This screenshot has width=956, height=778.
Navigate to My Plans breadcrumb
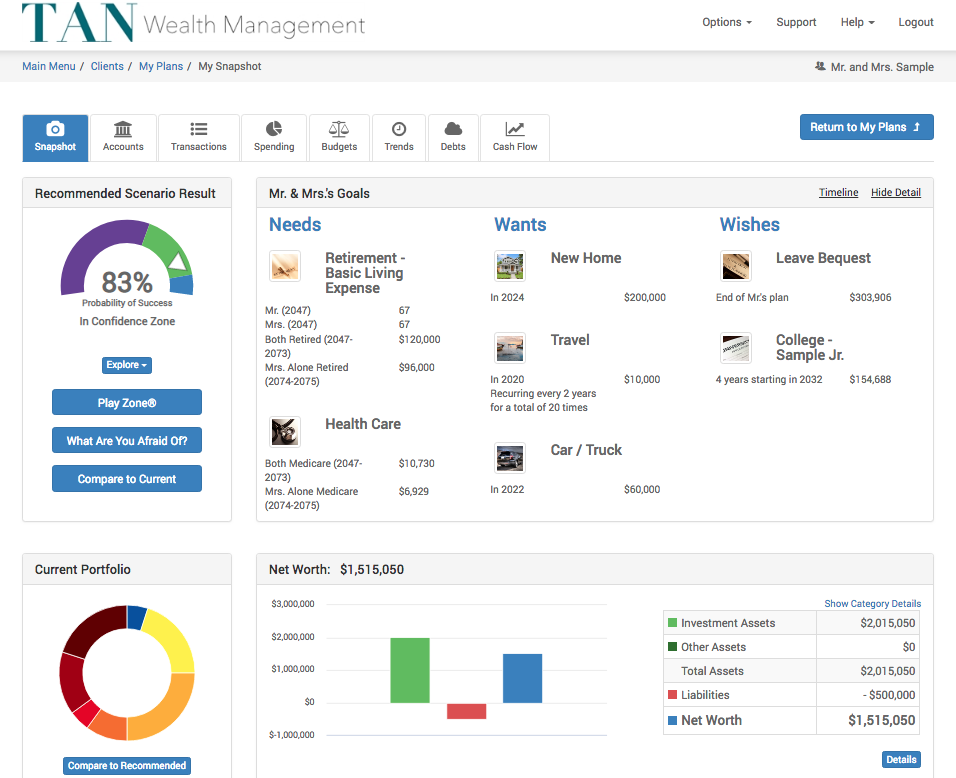(x=161, y=66)
